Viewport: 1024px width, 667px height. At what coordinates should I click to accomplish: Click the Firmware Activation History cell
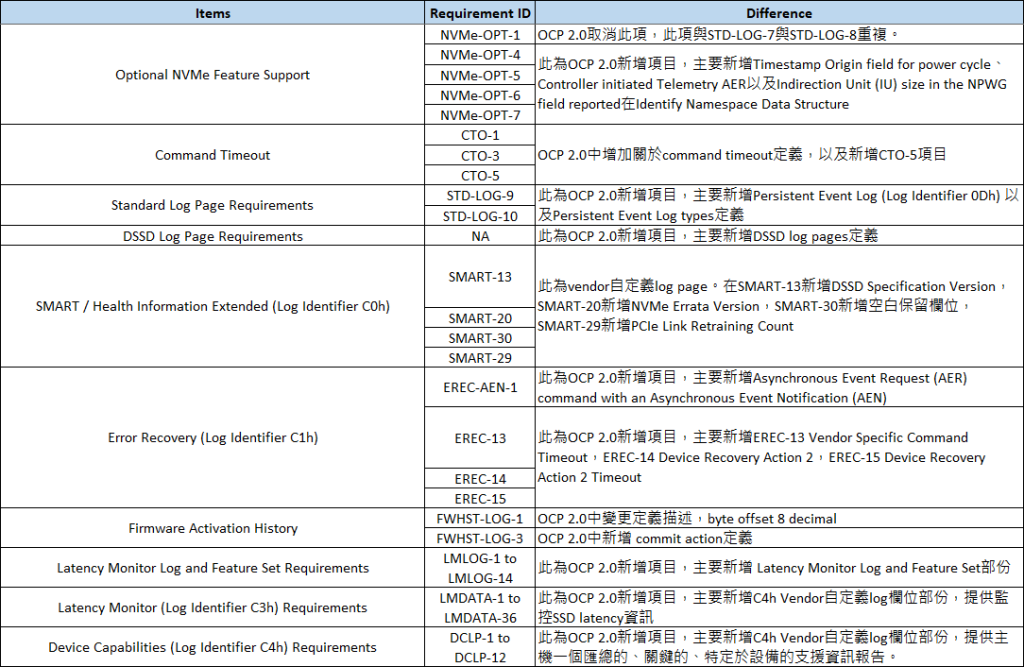click(212, 528)
